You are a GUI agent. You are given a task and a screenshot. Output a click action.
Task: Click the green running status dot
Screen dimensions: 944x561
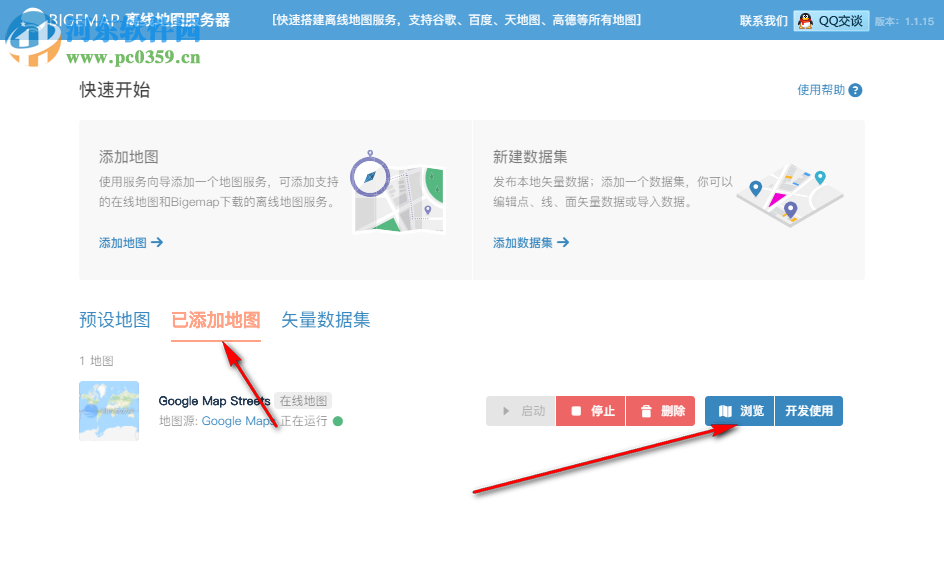pos(338,421)
